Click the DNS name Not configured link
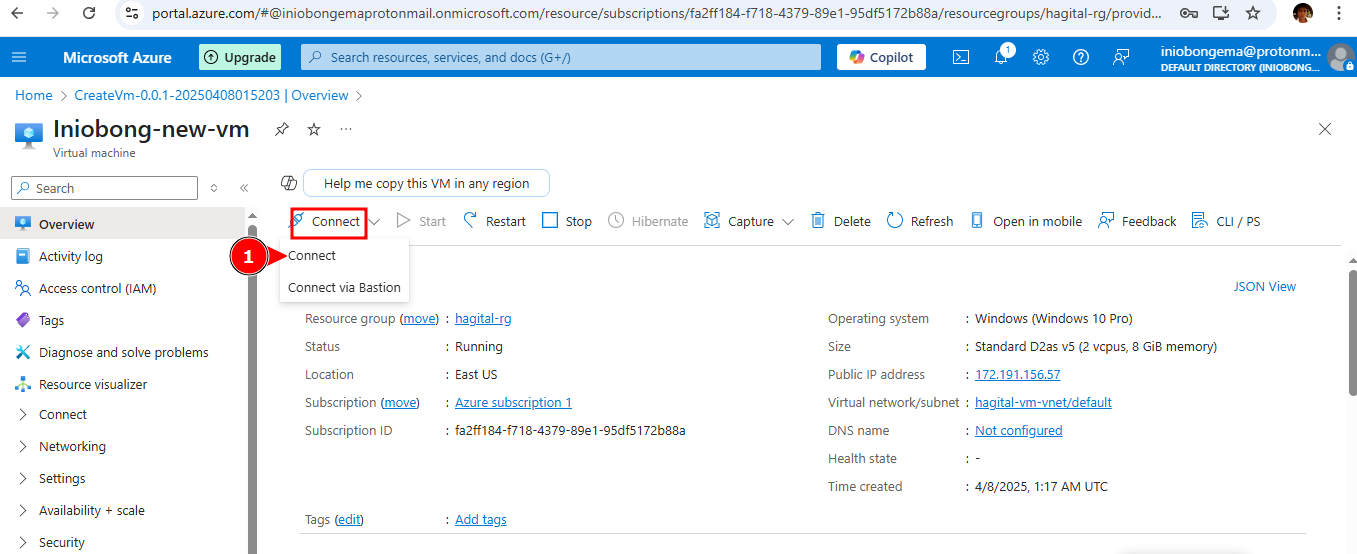The width and height of the screenshot is (1357, 554). (x=1018, y=430)
